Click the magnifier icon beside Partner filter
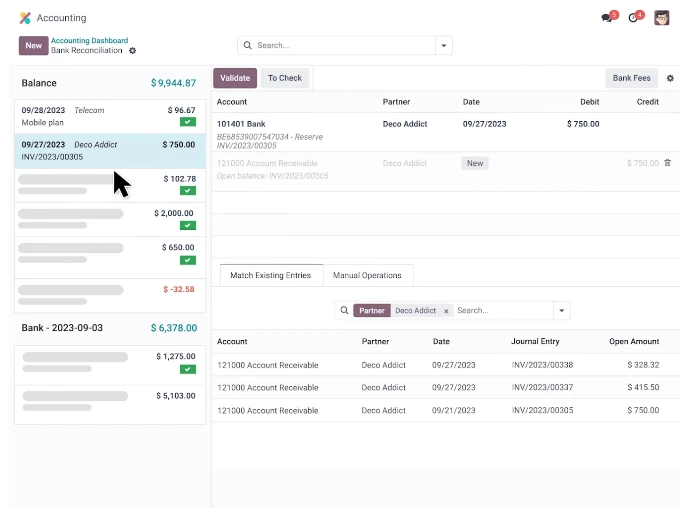 [x=345, y=311]
